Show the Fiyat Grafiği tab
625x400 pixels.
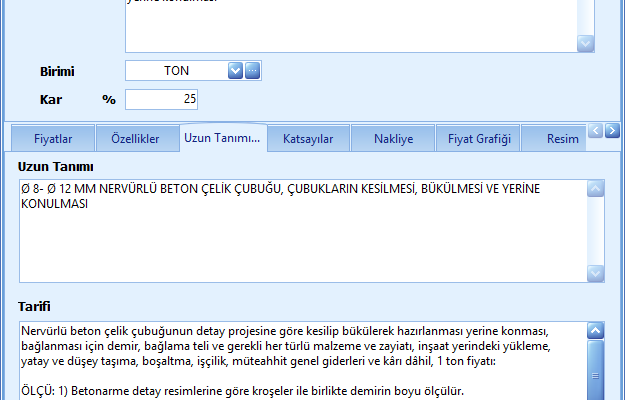tap(478, 139)
